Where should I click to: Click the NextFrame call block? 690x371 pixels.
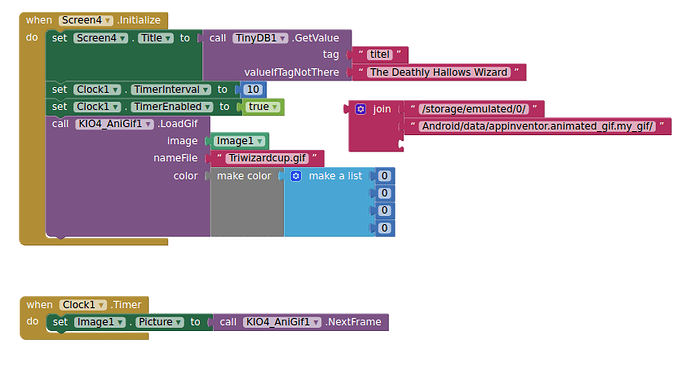click(x=301, y=322)
